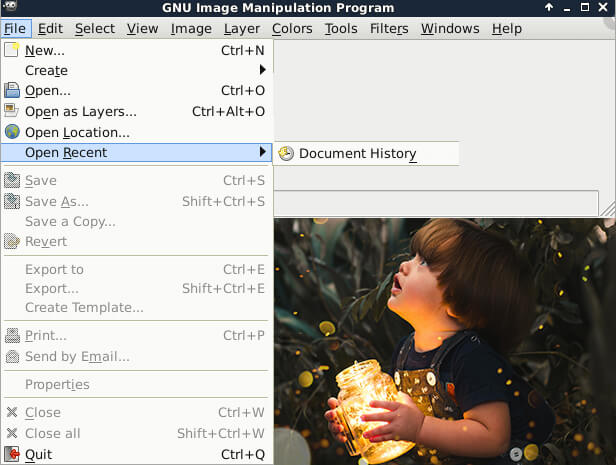Click the Open Location globe icon
The width and height of the screenshot is (616, 465).
(x=12, y=132)
